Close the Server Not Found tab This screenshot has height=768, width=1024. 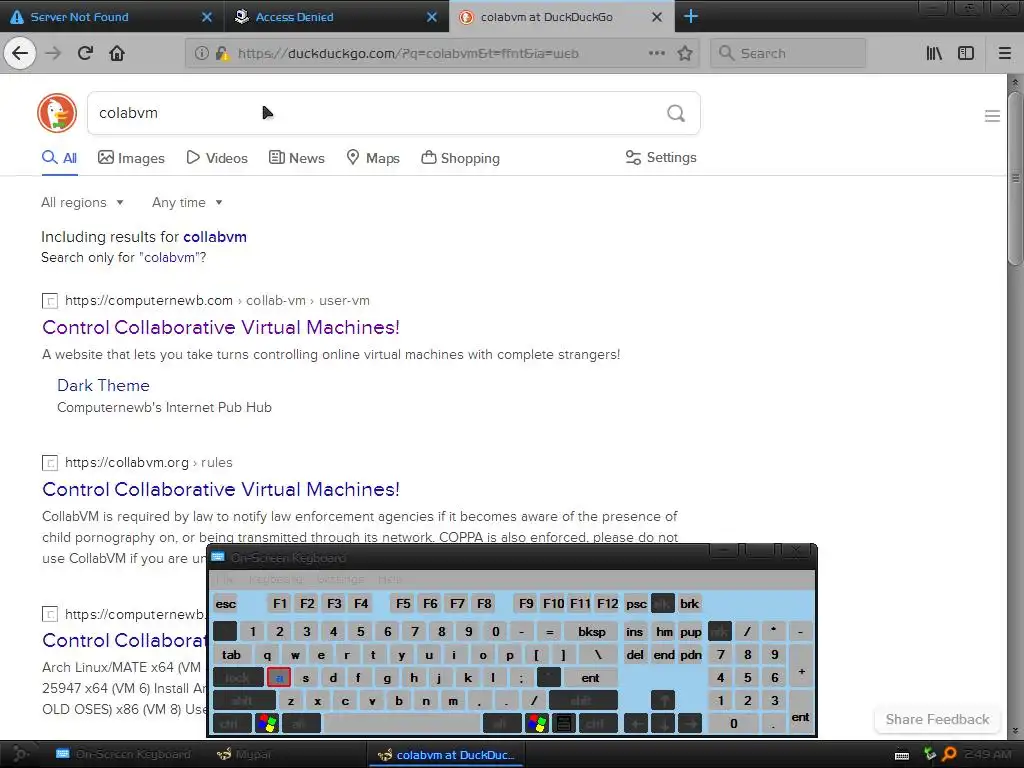click(x=207, y=17)
